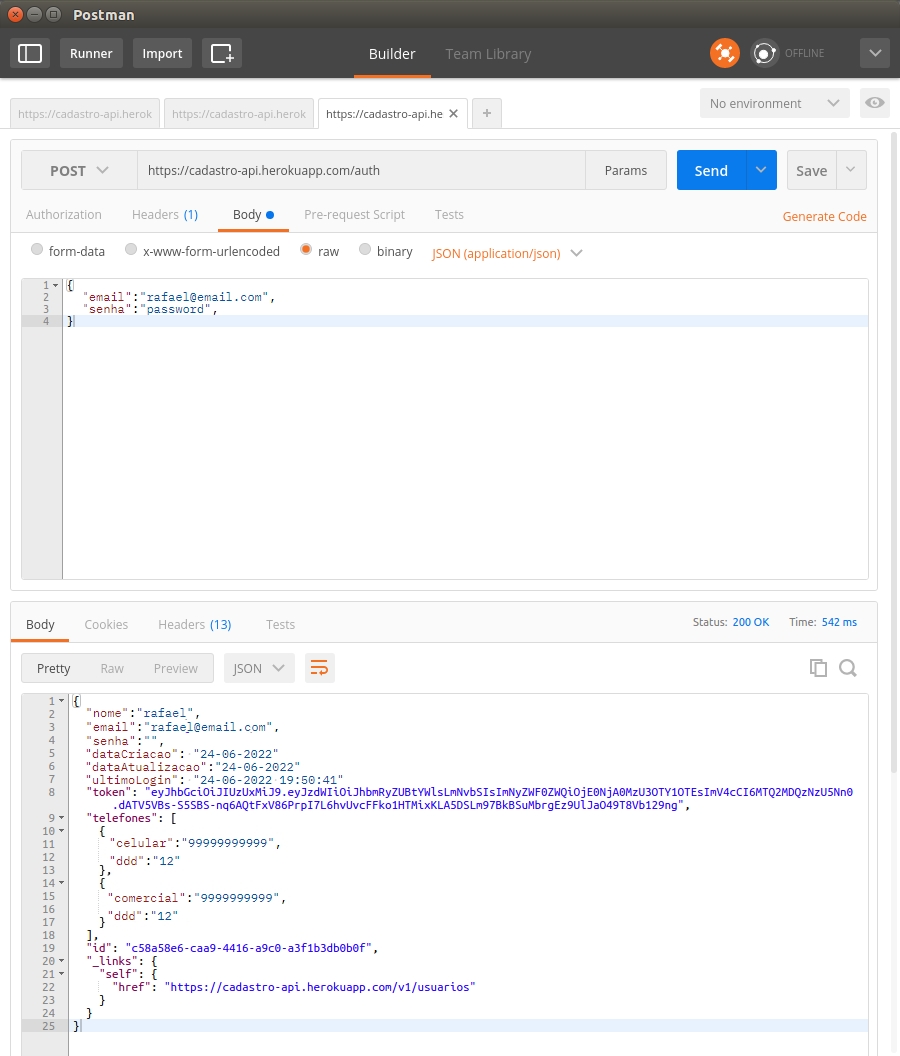900x1056 pixels.
Task: Toggle line wrap in response
Action: [x=319, y=668]
